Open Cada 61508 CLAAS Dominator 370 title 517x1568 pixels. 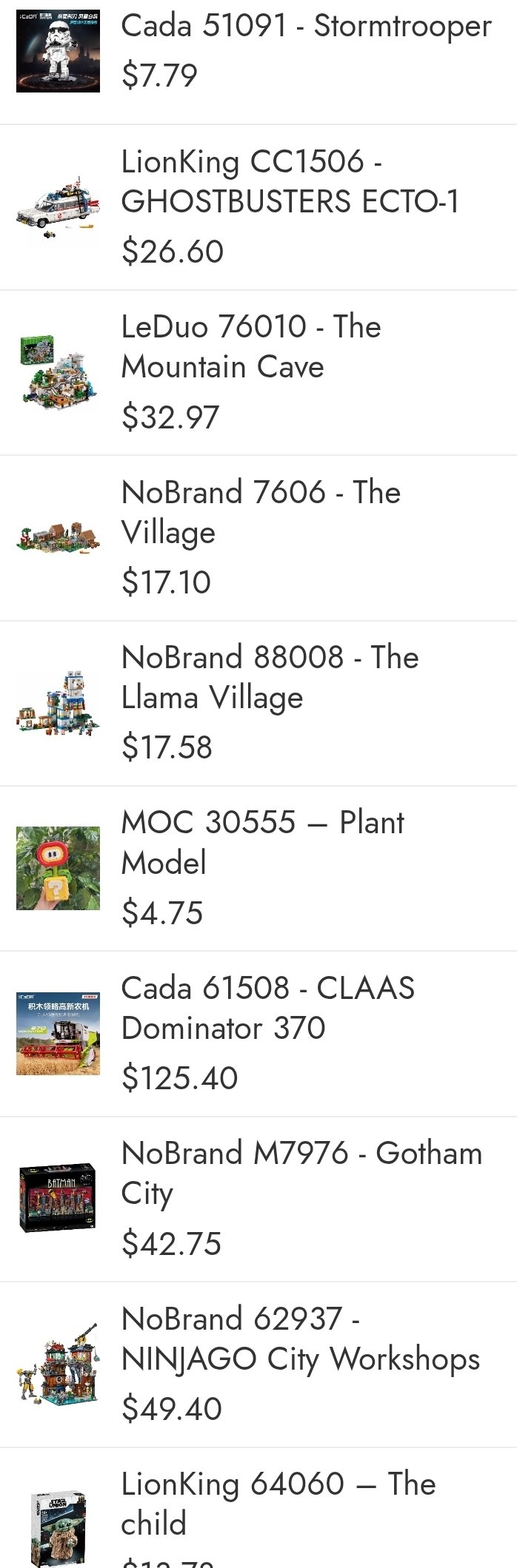[x=267, y=1008]
